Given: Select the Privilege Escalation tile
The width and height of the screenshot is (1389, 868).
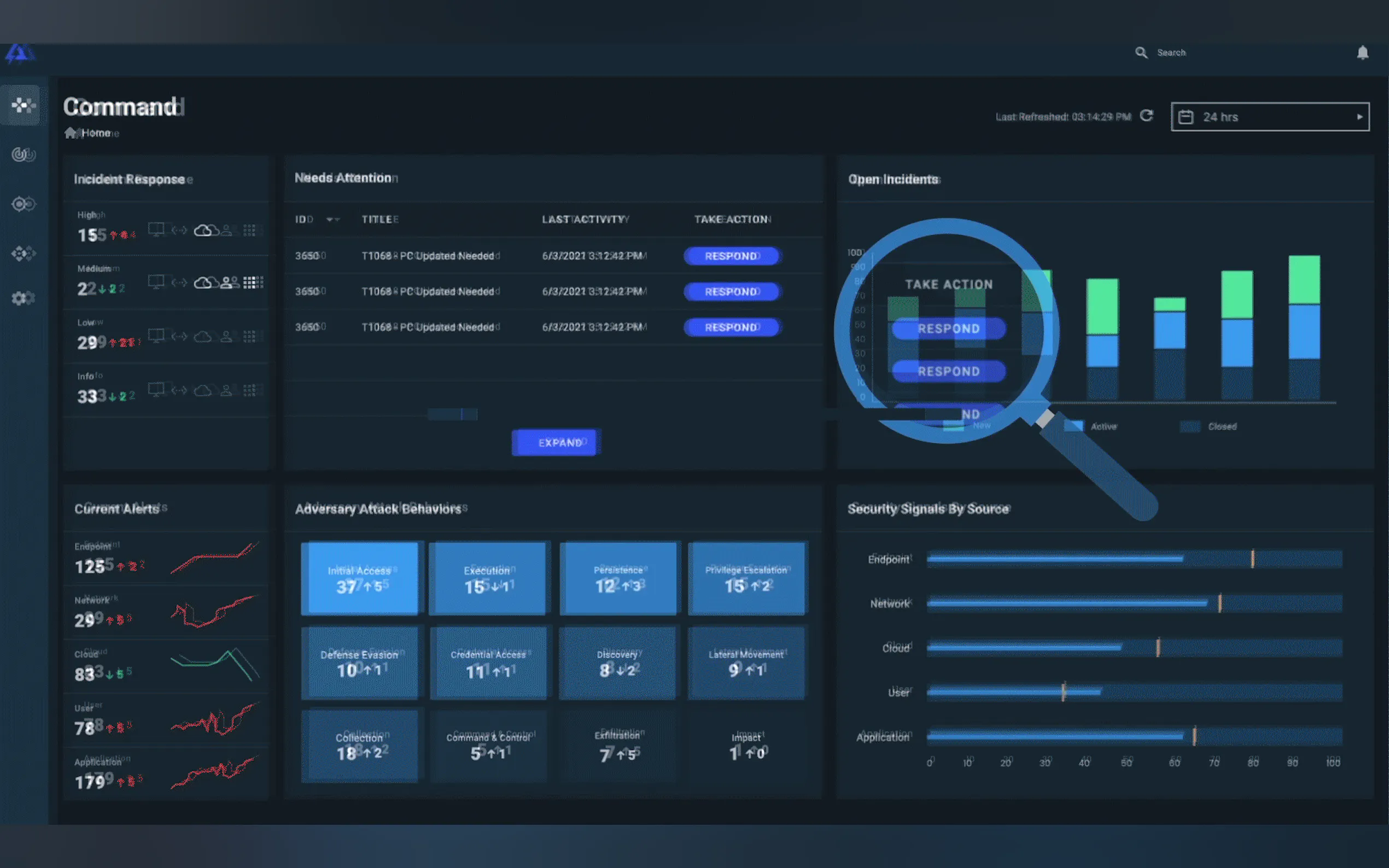Looking at the screenshot, I should coord(746,578).
